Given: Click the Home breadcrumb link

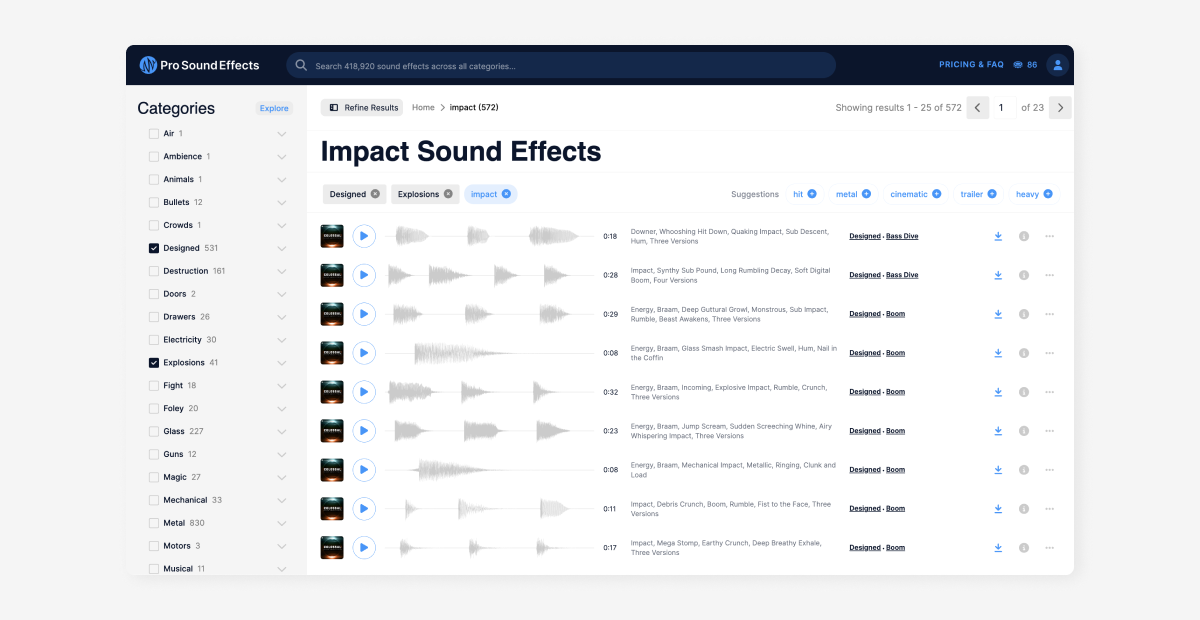Looking at the screenshot, I should pos(423,107).
